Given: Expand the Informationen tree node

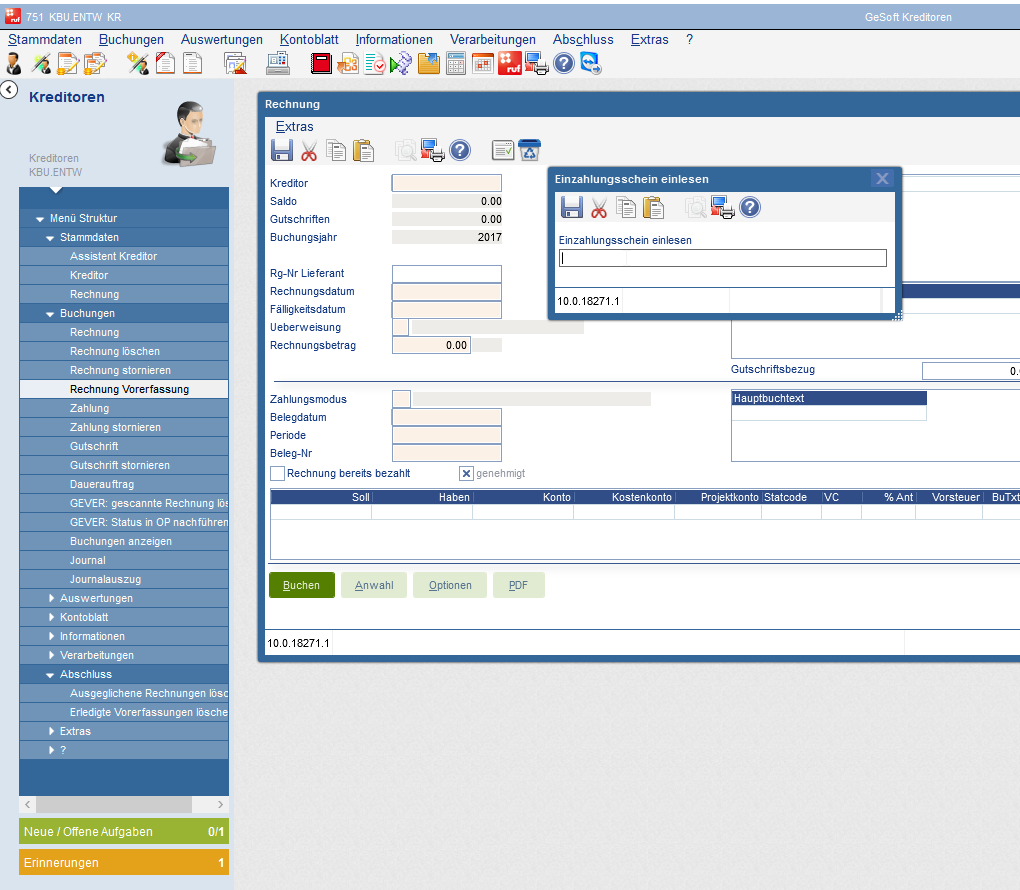Looking at the screenshot, I should click(51, 636).
